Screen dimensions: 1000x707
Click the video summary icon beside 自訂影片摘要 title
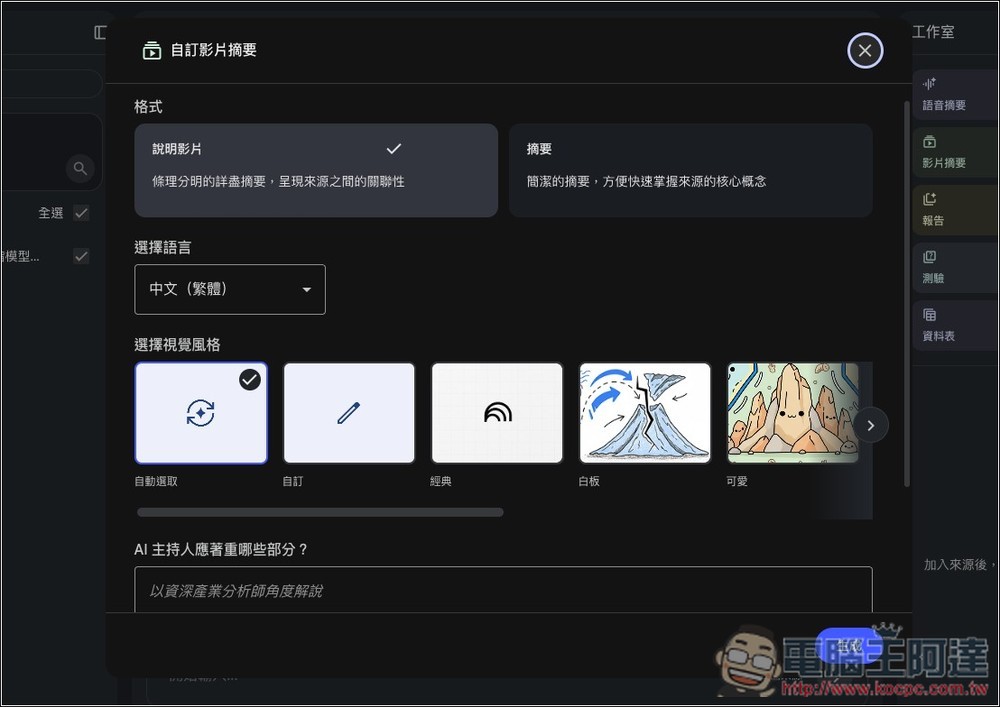tap(152, 50)
